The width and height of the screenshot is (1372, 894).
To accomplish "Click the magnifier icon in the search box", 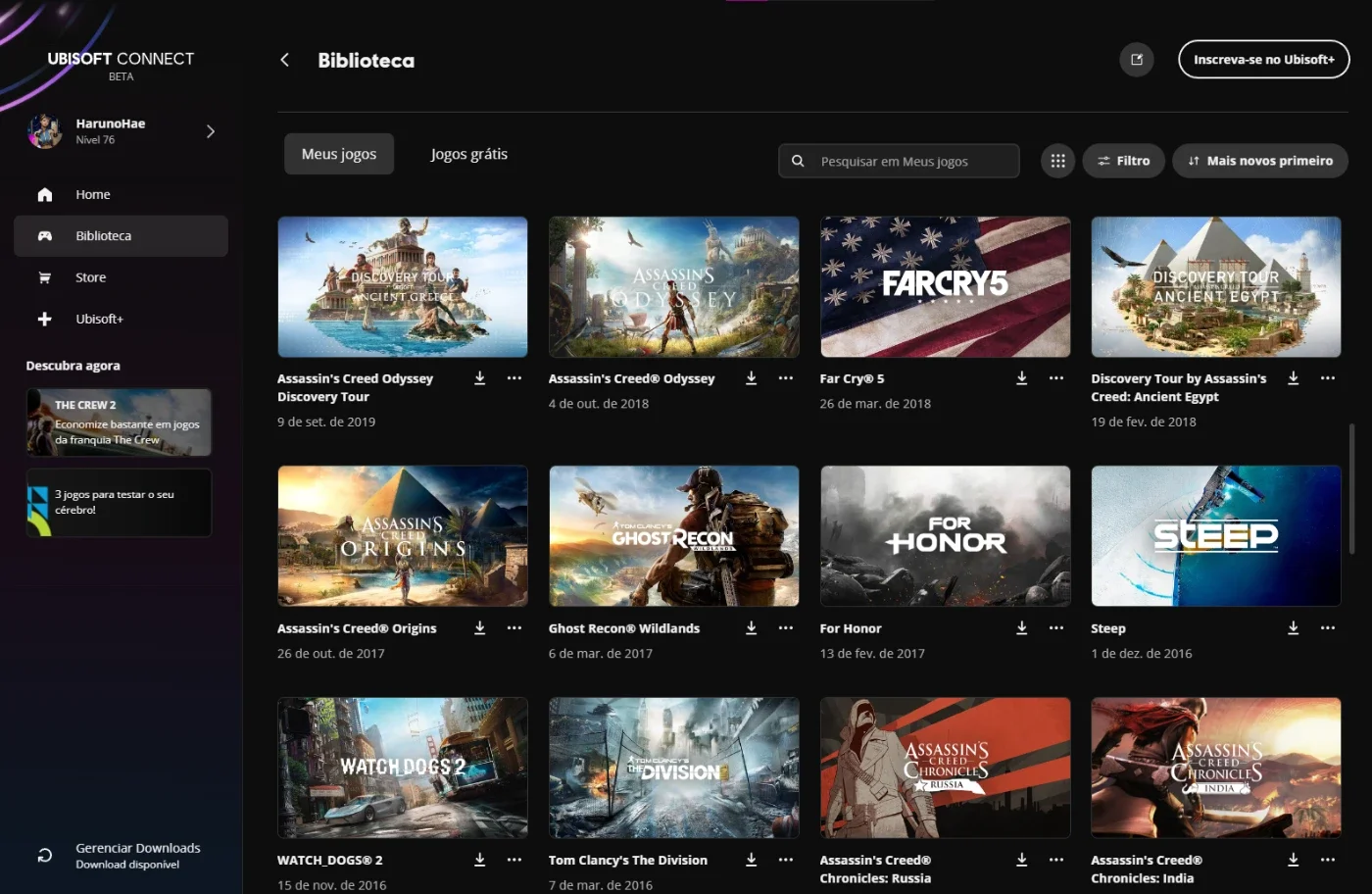I will click(x=798, y=161).
